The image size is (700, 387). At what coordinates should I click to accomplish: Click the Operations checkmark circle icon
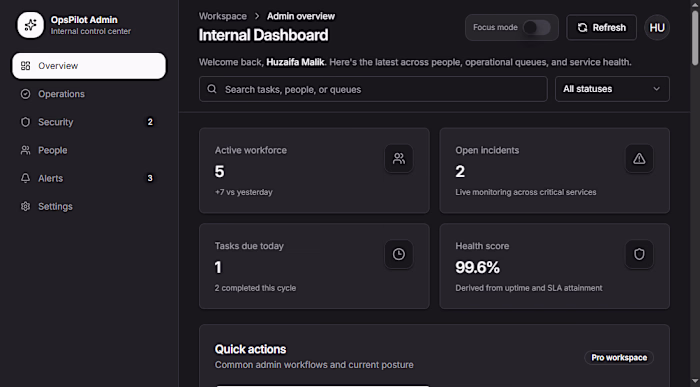tap(25, 94)
